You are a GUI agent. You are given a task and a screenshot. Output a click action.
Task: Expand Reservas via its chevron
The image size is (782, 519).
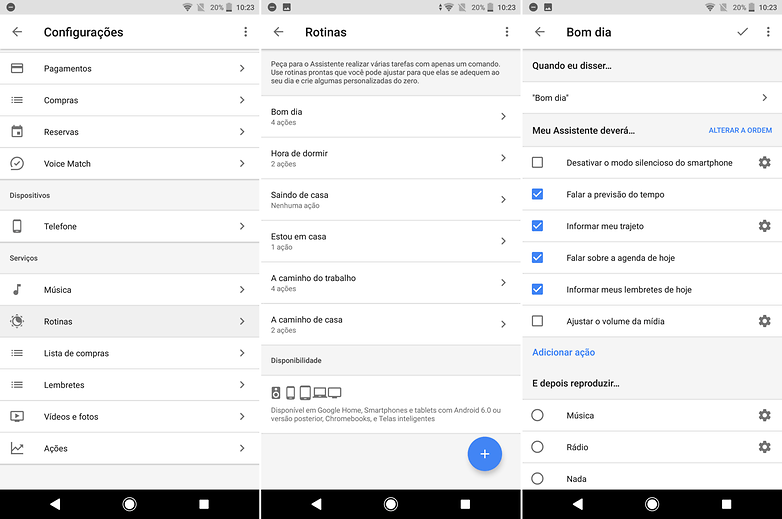tap(242, 132)
